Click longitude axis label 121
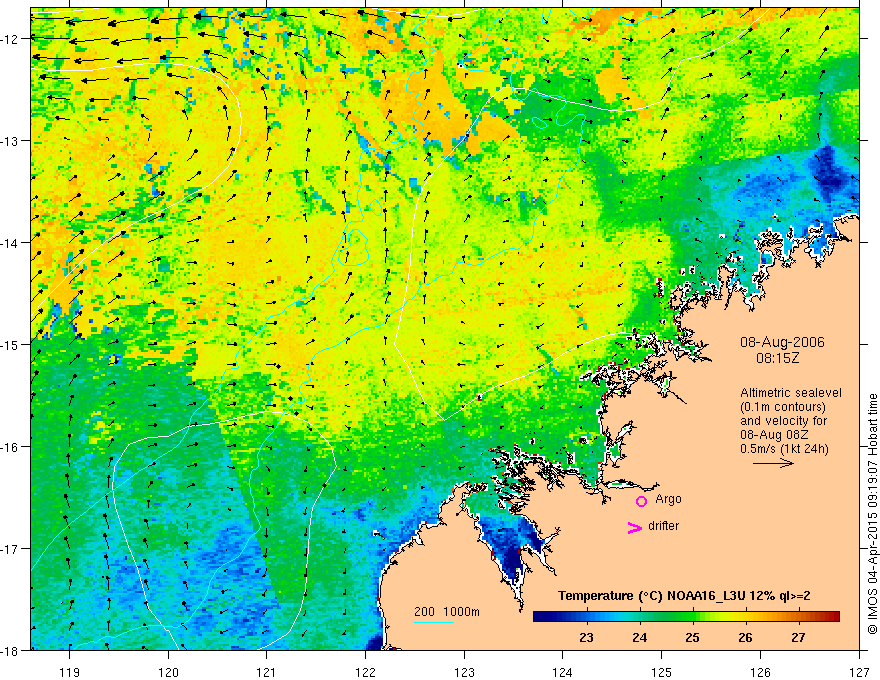This screenshot has width=880, height=680. 267,672
